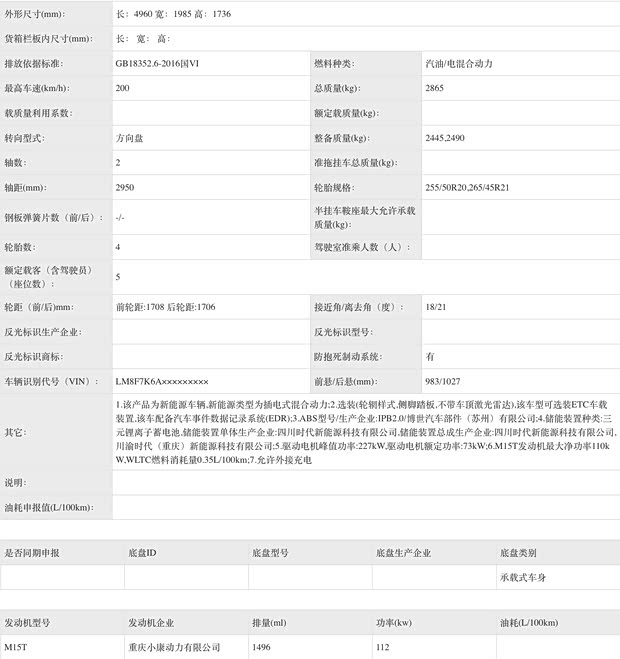Image resolution: width=620 pixels, height=659 pixels.
Task: Click the 底盘类别 column header
Action: (x=518, y=553)
